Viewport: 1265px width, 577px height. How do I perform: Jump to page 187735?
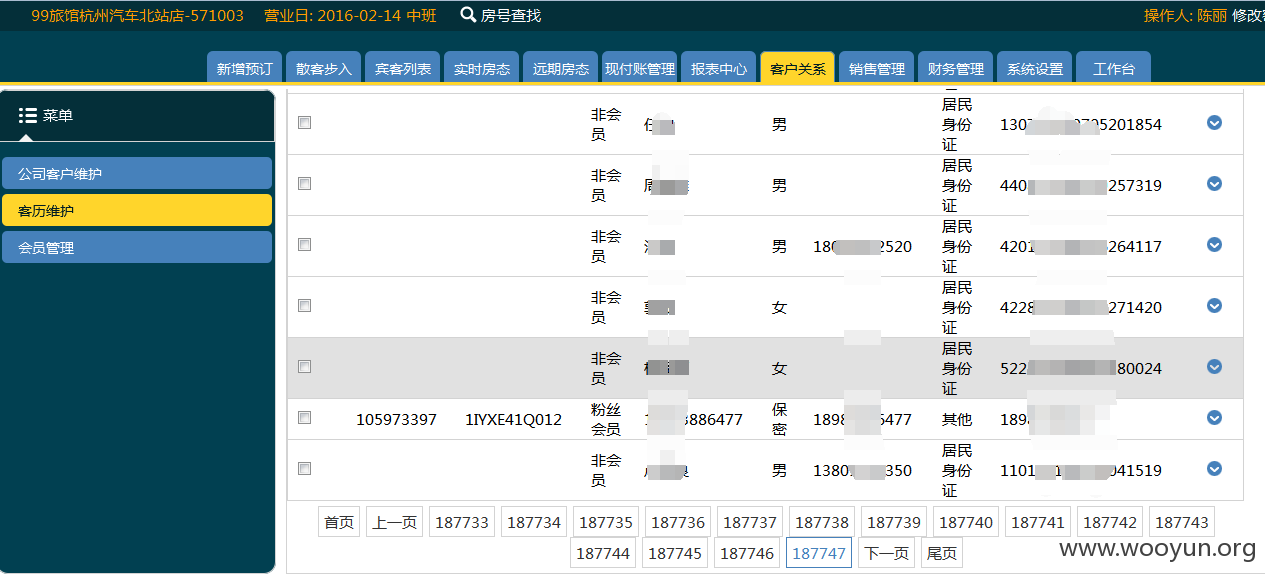pyautogui.click(x=606, y=522)
